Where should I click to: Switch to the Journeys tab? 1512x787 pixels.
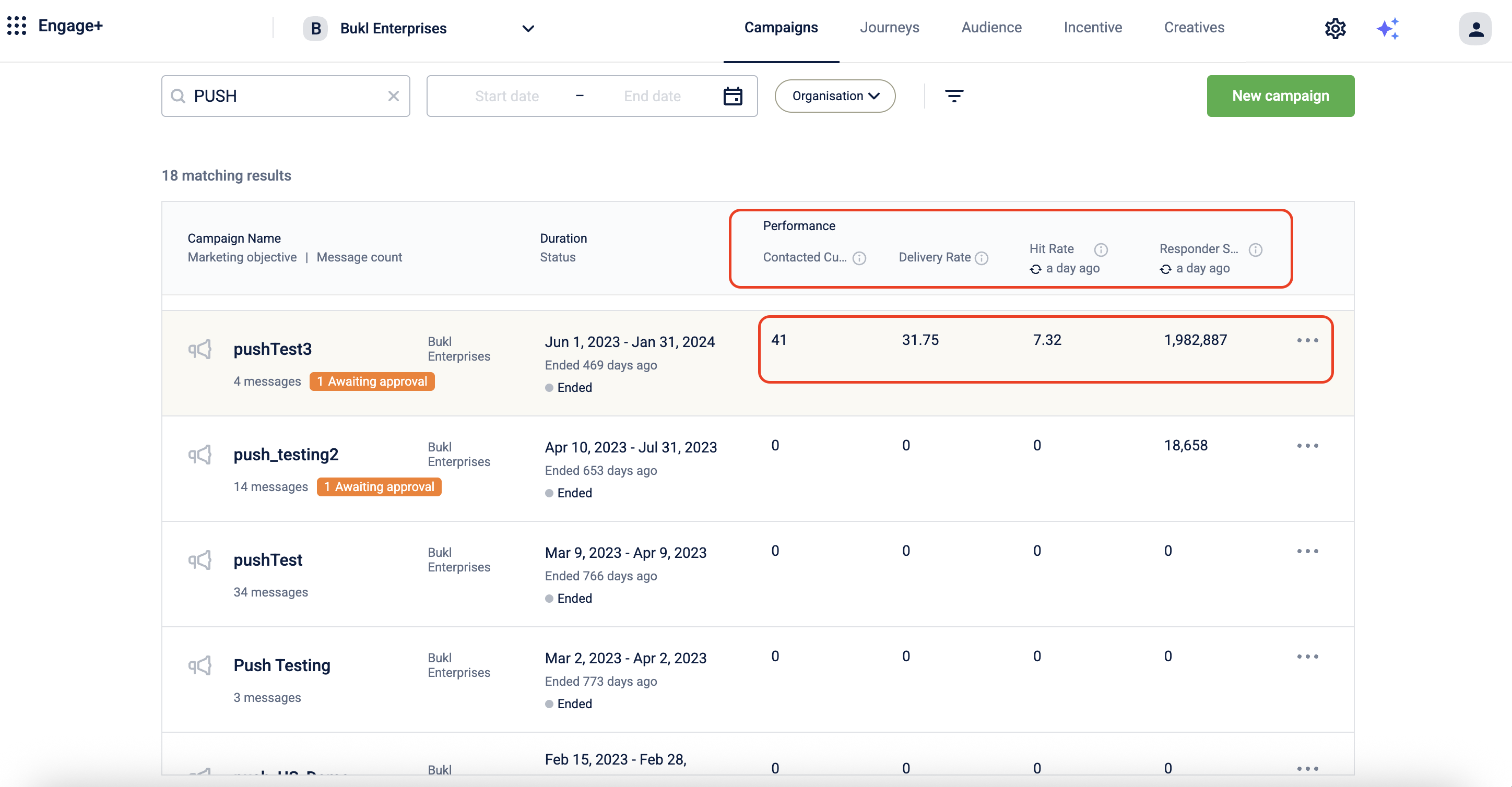click(889, 28)
